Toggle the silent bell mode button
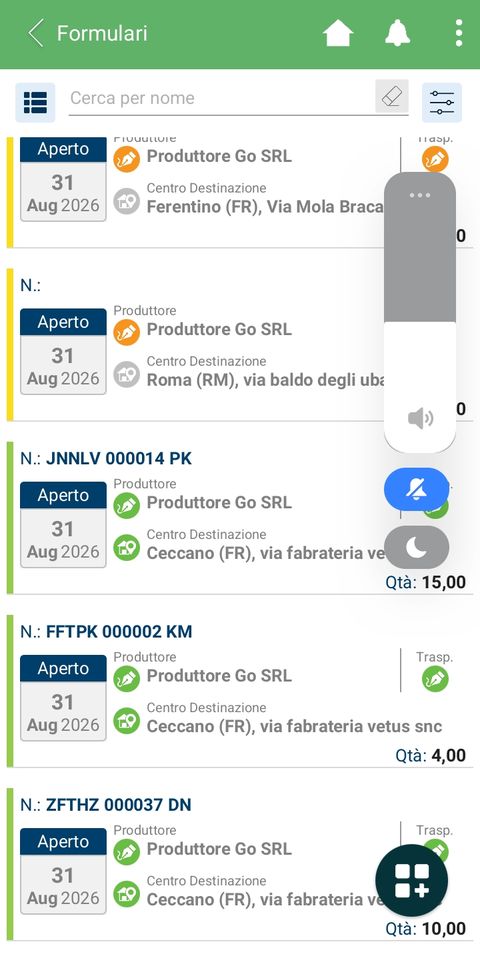Viewport: 480px width, 962px height. (417, 489)
